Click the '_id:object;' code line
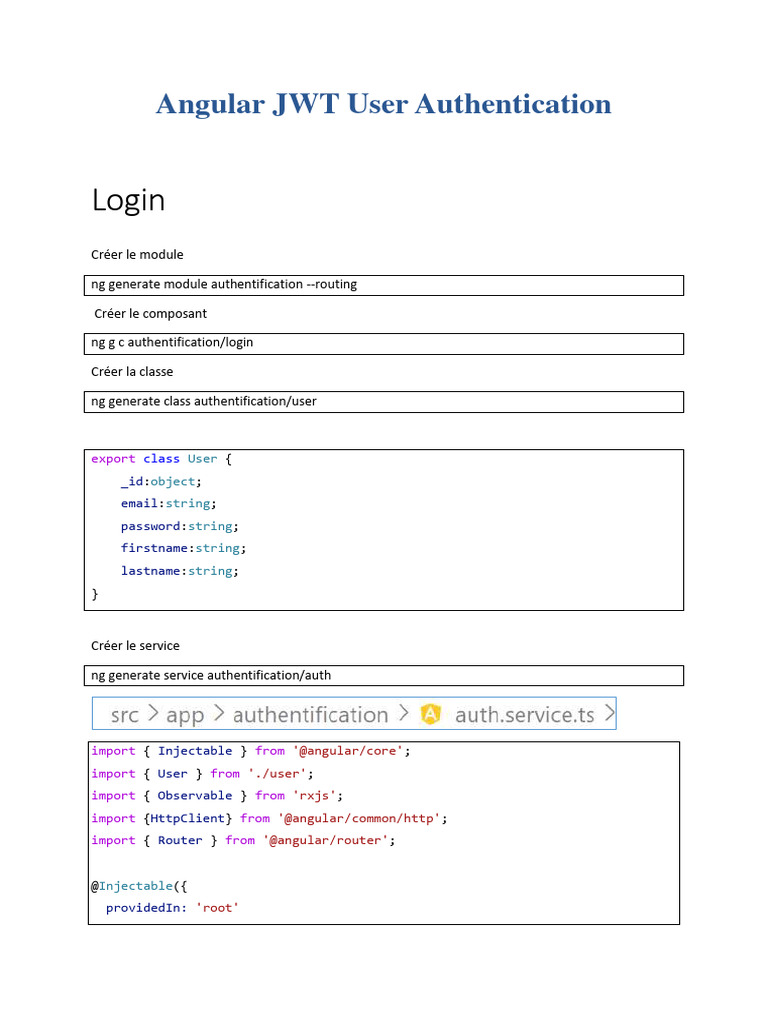Viewport: 768px width, 1024px height. tap(161, 482)
